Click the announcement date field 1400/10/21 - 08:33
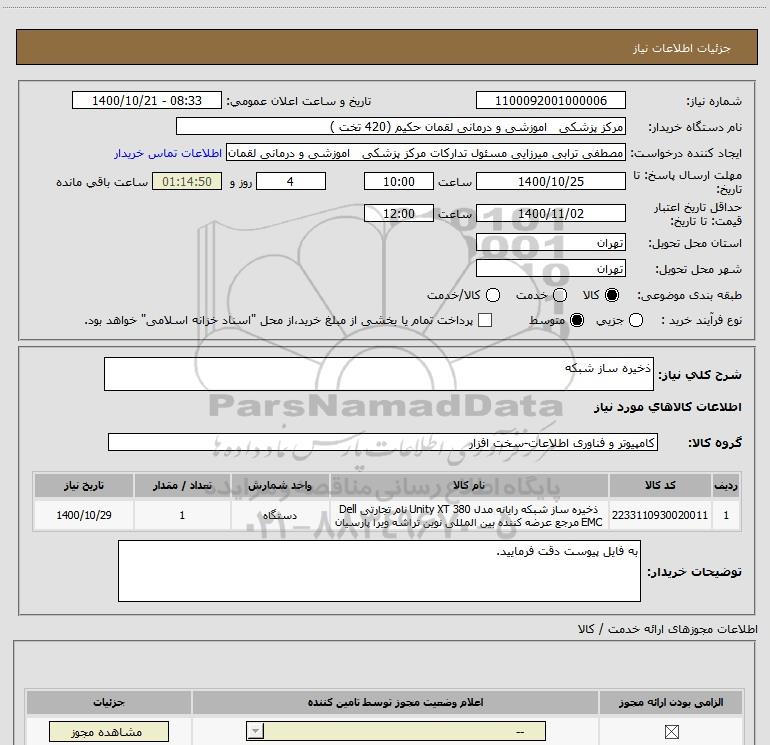Image resolution: width=770 pixels, height=745 pixels. tap(147, 100)
